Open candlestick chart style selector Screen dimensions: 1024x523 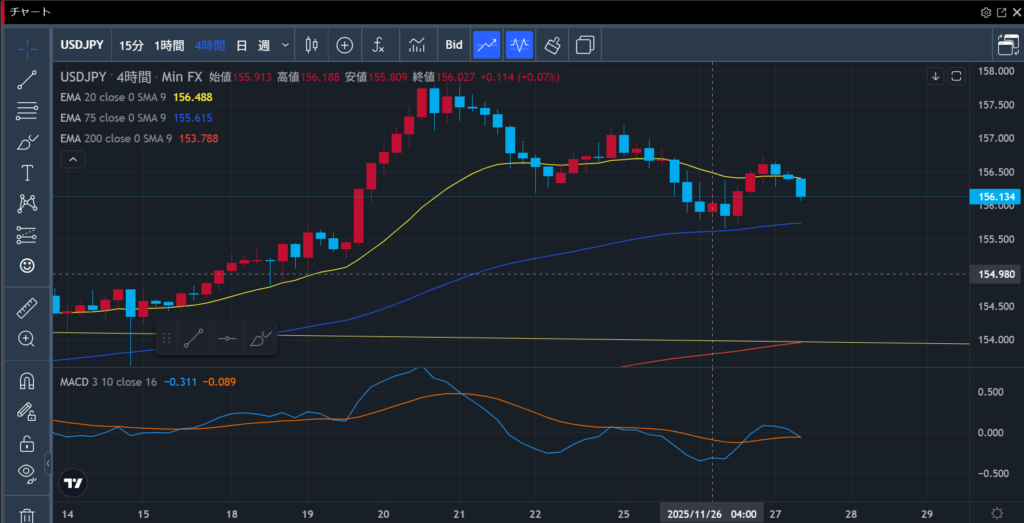310,45
